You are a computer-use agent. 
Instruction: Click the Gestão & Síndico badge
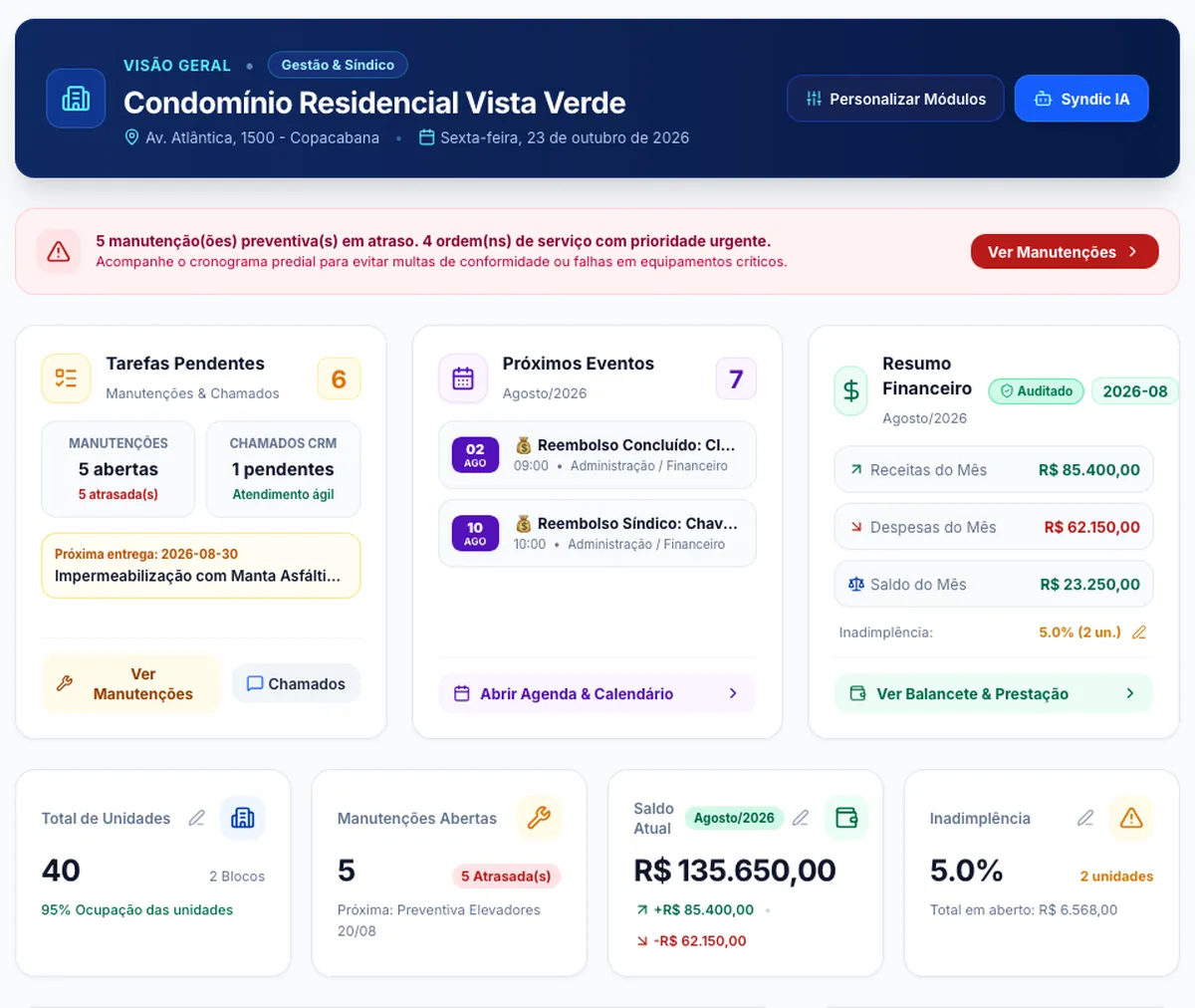pos(338,65)
